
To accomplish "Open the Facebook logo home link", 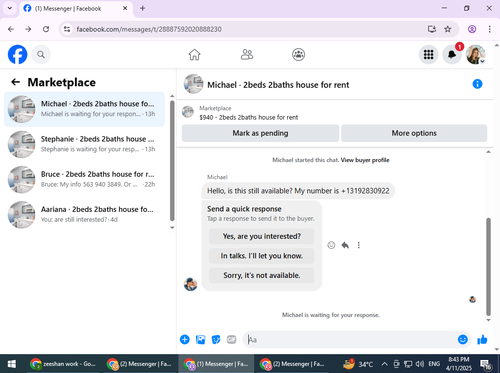I will pos(17,54).
